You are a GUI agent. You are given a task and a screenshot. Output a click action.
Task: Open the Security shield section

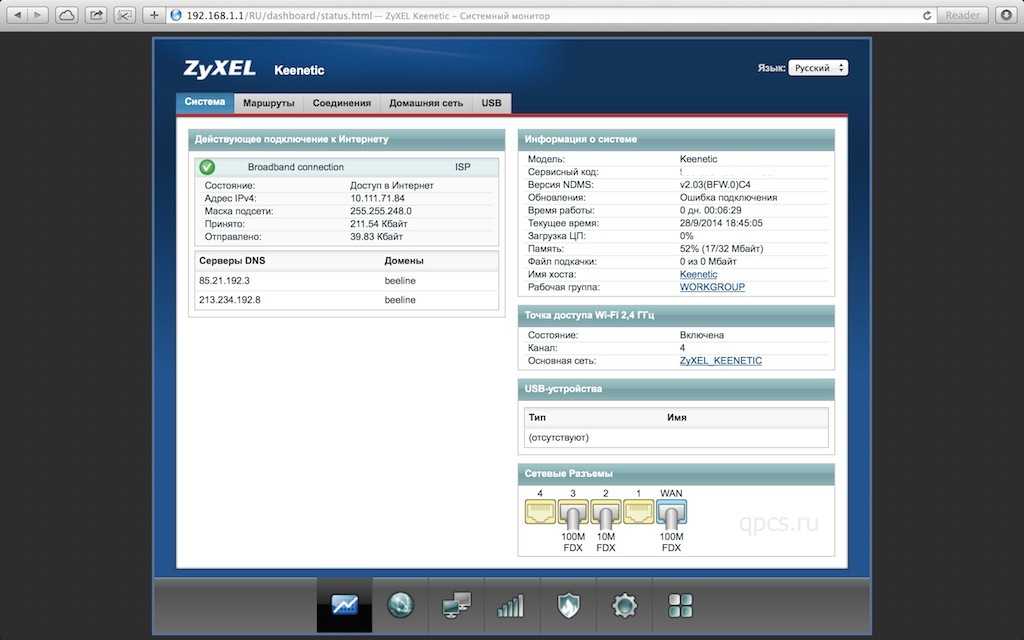point(568,605)
